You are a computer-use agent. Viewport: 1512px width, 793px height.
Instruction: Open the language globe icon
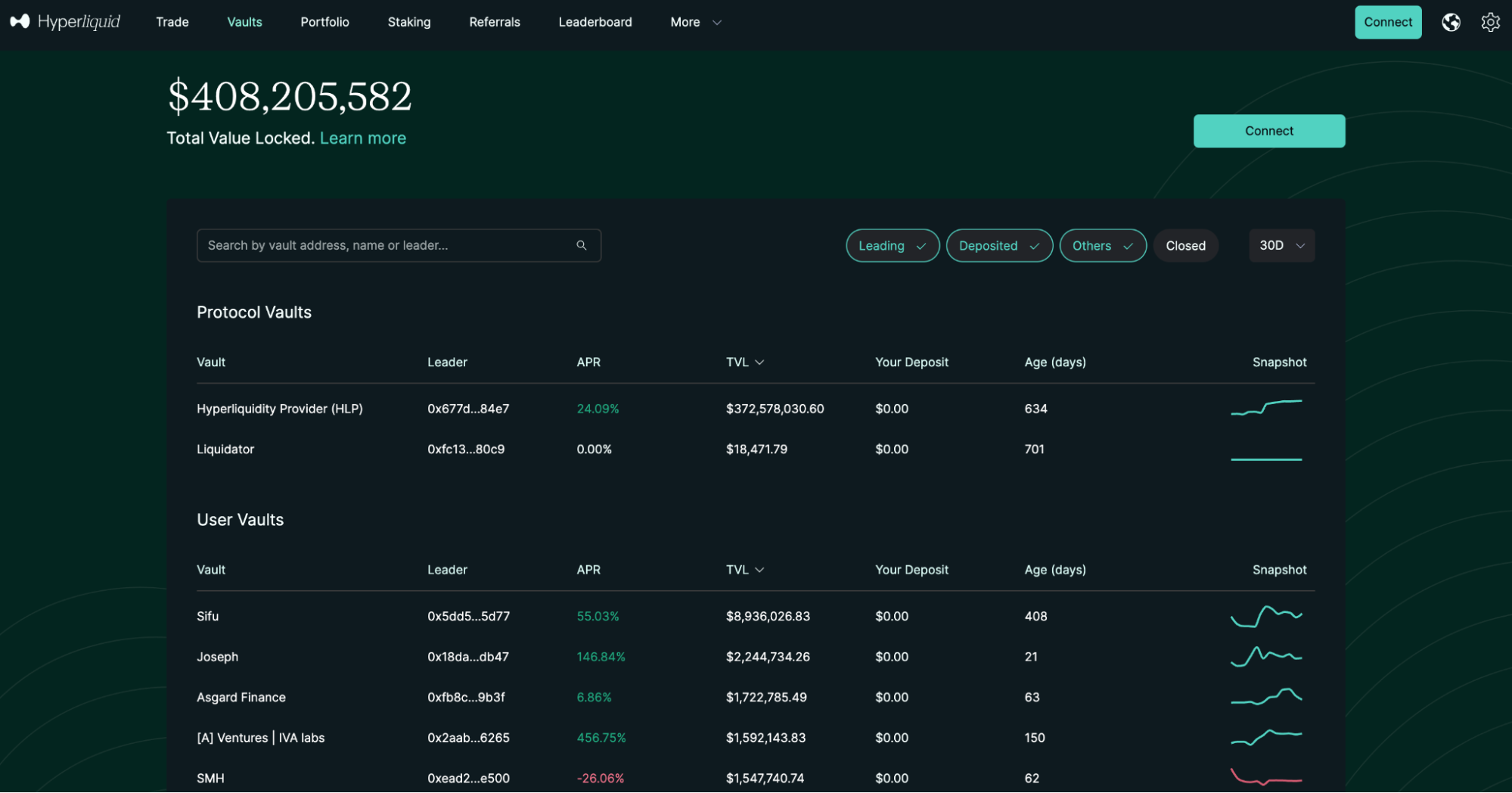click(x=1451, y=22)
